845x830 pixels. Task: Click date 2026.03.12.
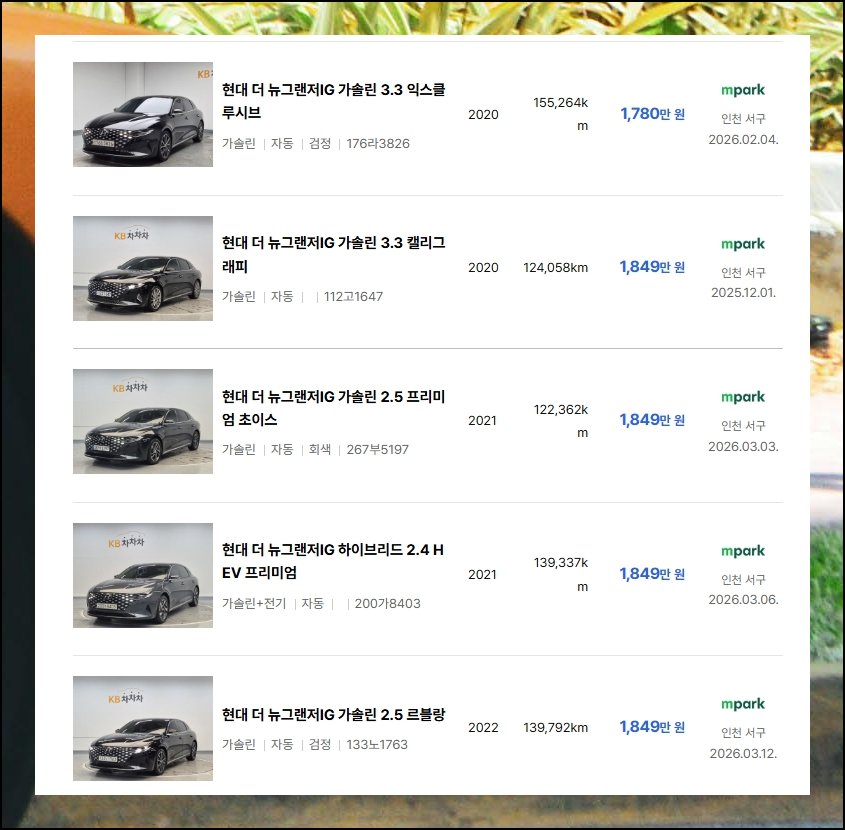pos(743,753)
